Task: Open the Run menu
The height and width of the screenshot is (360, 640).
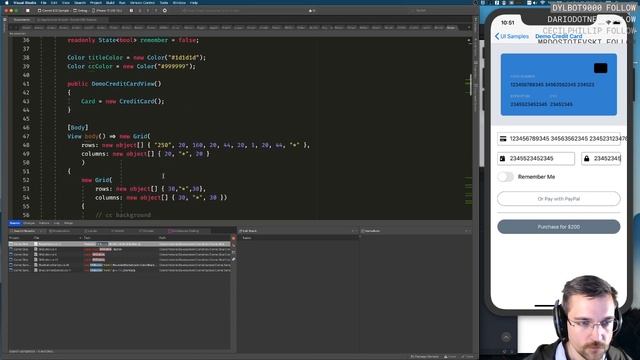Action: tap(122, 2)
